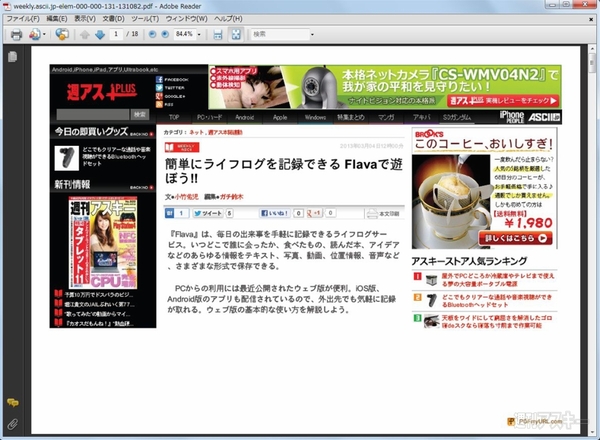
Task: Click editor link ガチ鈴木
Action: click(232, 197)
